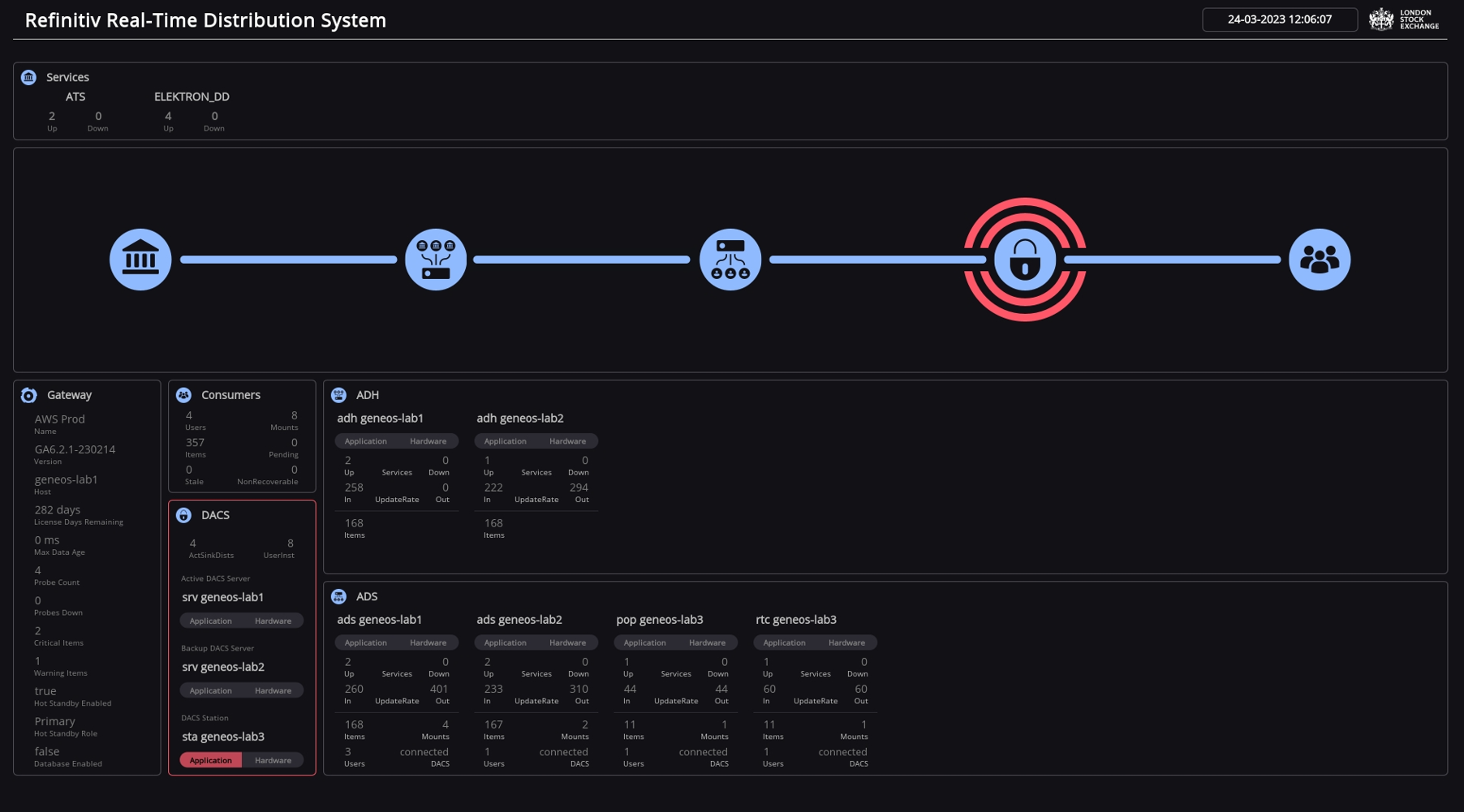
Task: Click the London Stock Exchange logo
Action: tap(1404, 19)
